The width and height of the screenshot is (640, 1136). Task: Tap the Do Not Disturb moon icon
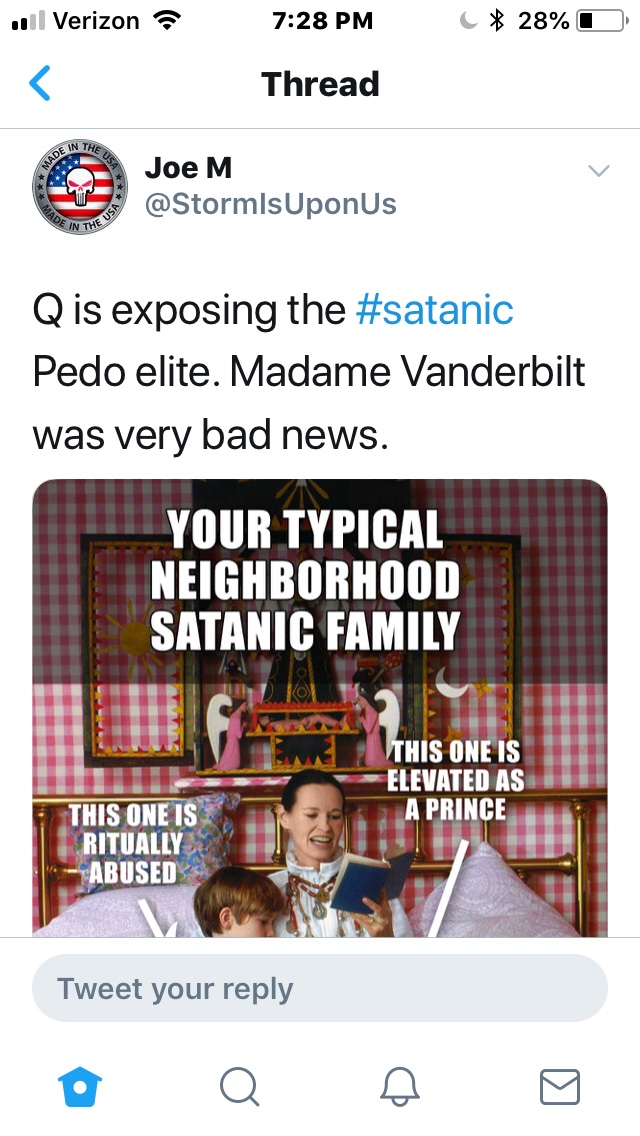coord(467,20)
